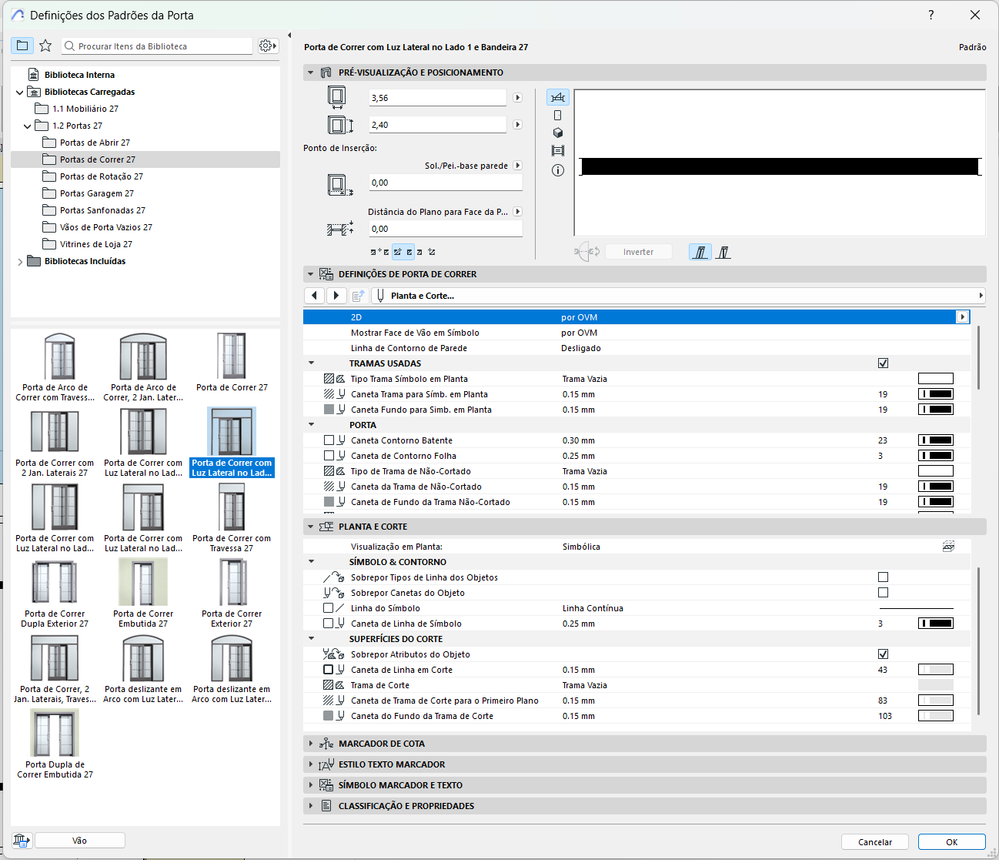Go to previous parameter page arrow
This screenshot has height=860, width=999.
(314, 296)
